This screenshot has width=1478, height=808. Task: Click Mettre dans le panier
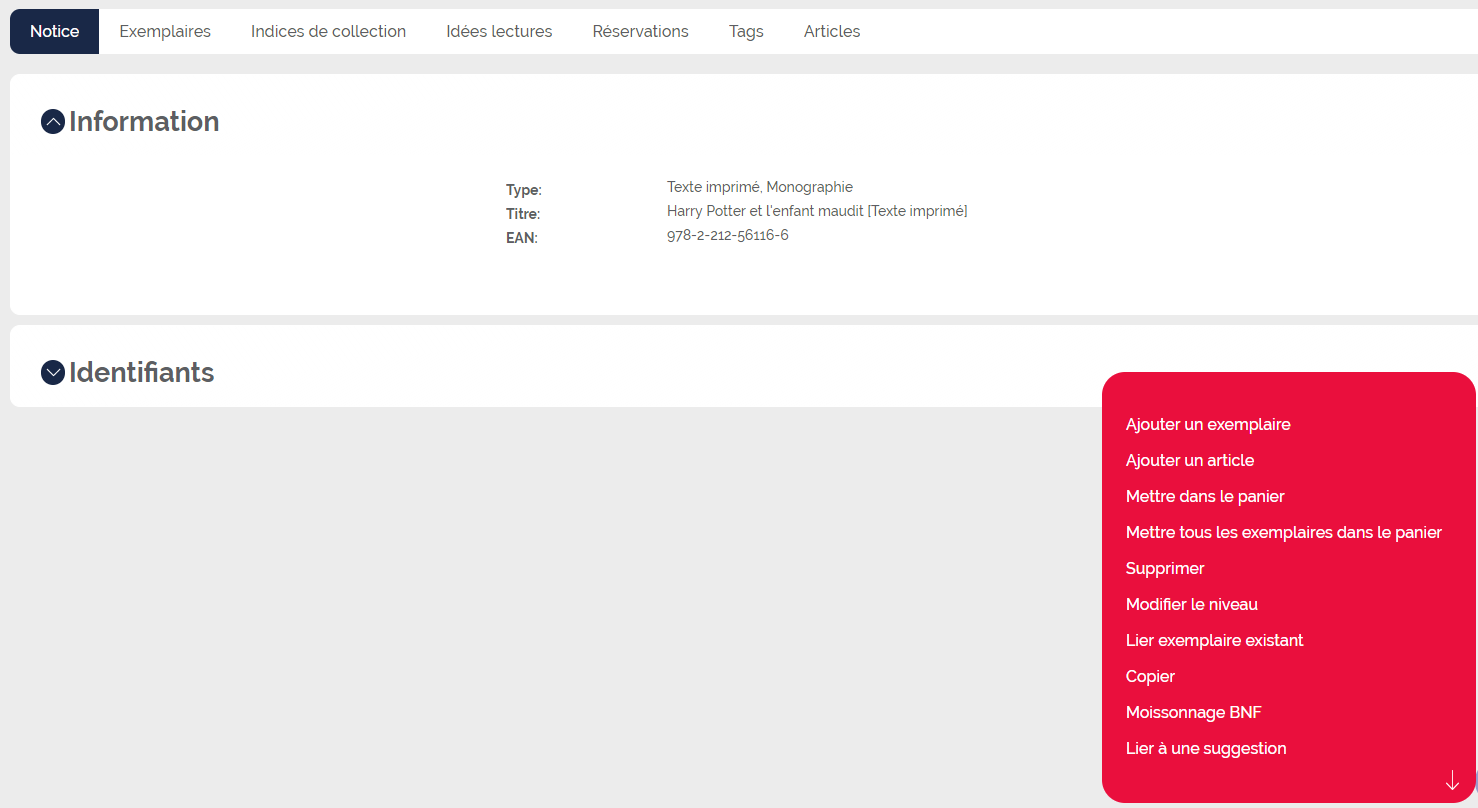point(1205,496)
